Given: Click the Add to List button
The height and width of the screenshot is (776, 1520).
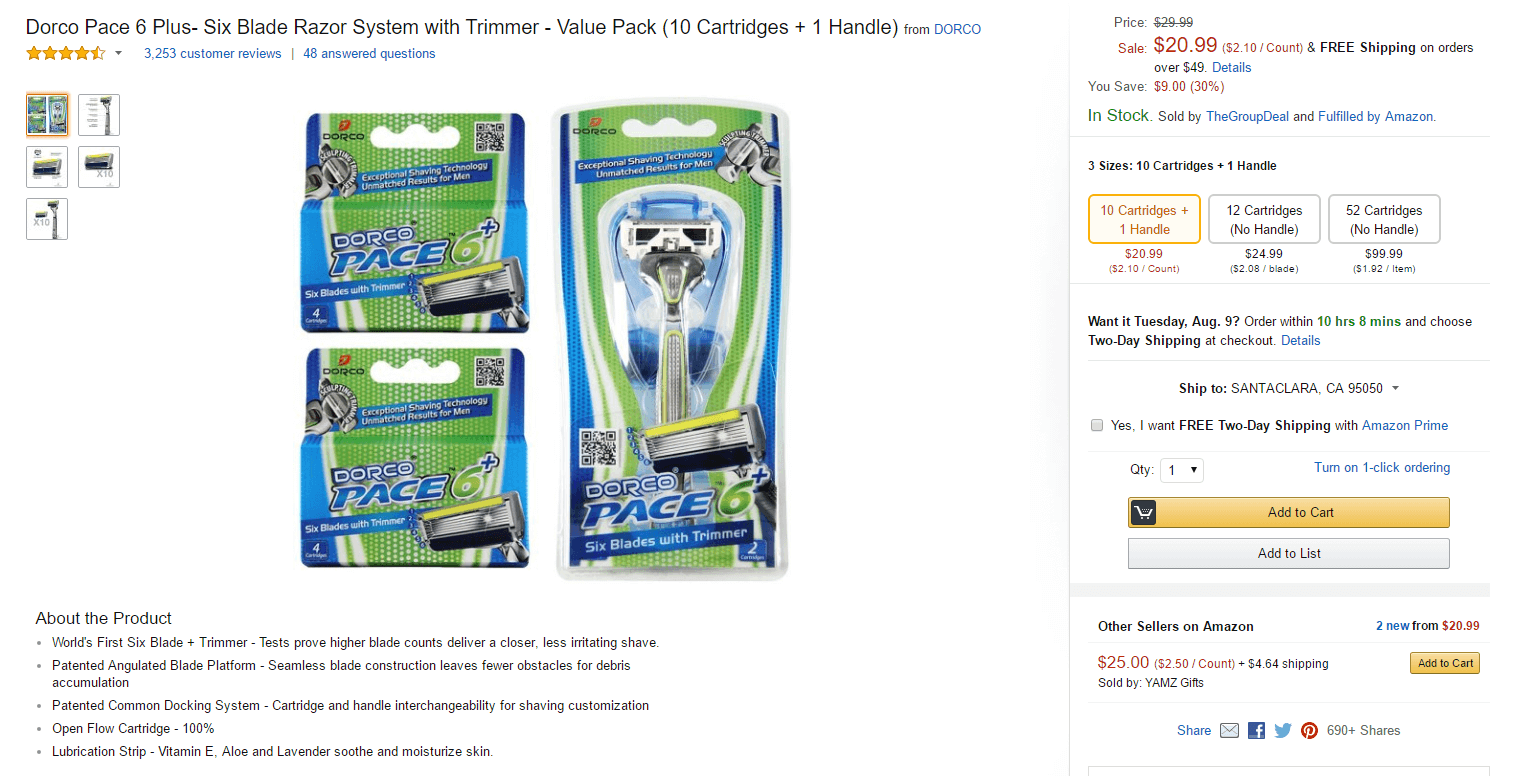Looking at the screenshot, I should (x=1288, y=554).
